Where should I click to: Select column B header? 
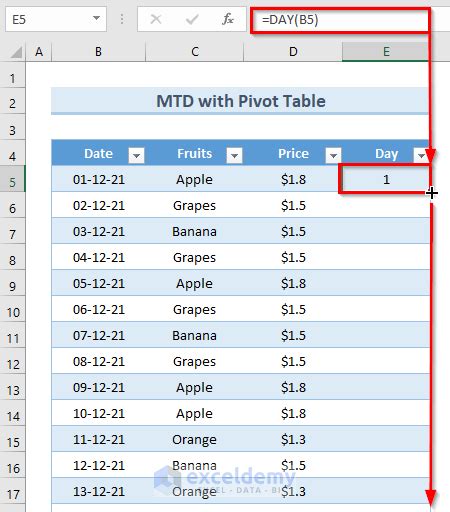[x=98, y=52]
